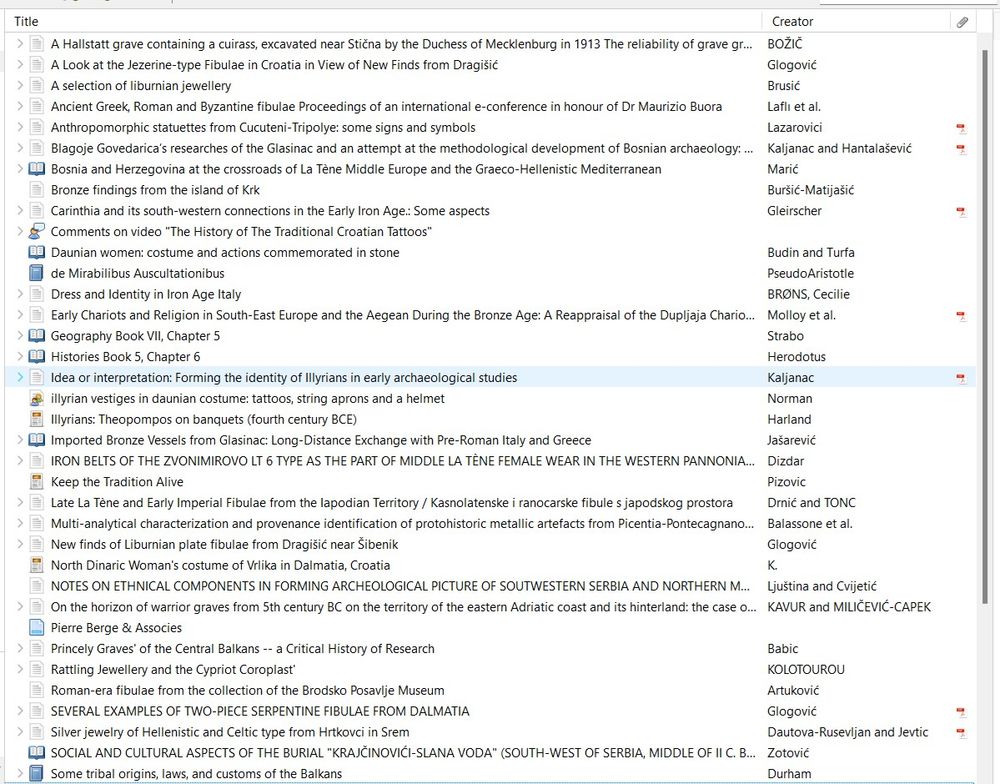Sort items by the Title column header
Screen dimensions: 1000x784
coord(383,22)
